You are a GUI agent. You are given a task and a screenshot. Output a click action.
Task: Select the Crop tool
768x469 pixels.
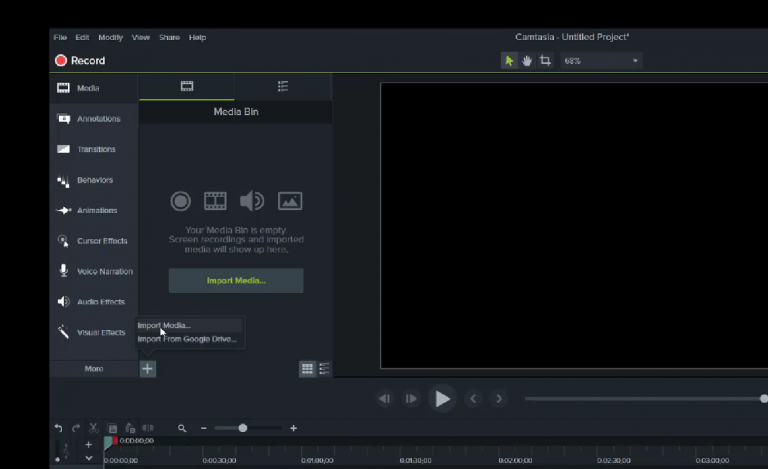pyautogui.click(x=545, y=61)
